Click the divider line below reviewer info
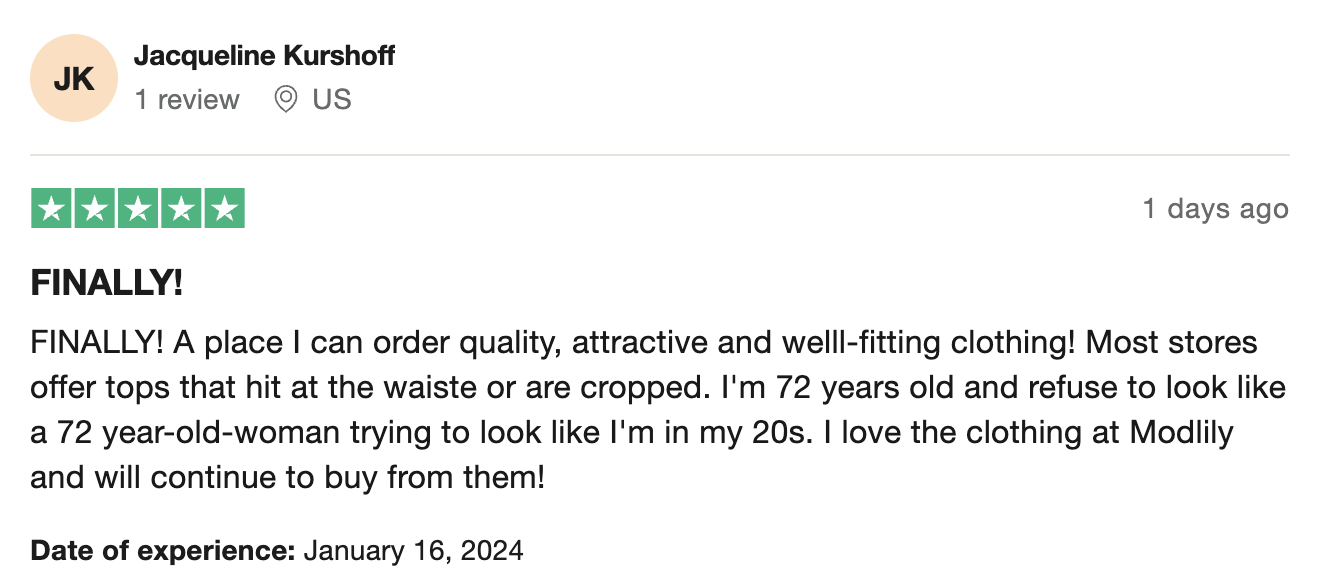The image size is (1326, 584). point(660,155)
